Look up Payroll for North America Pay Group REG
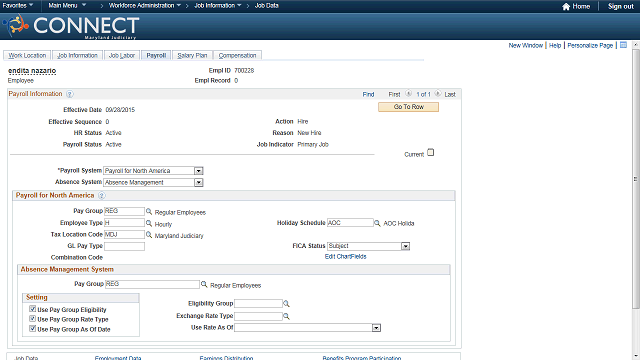Viewport: 640px width, 360px height. click(149, 211)
